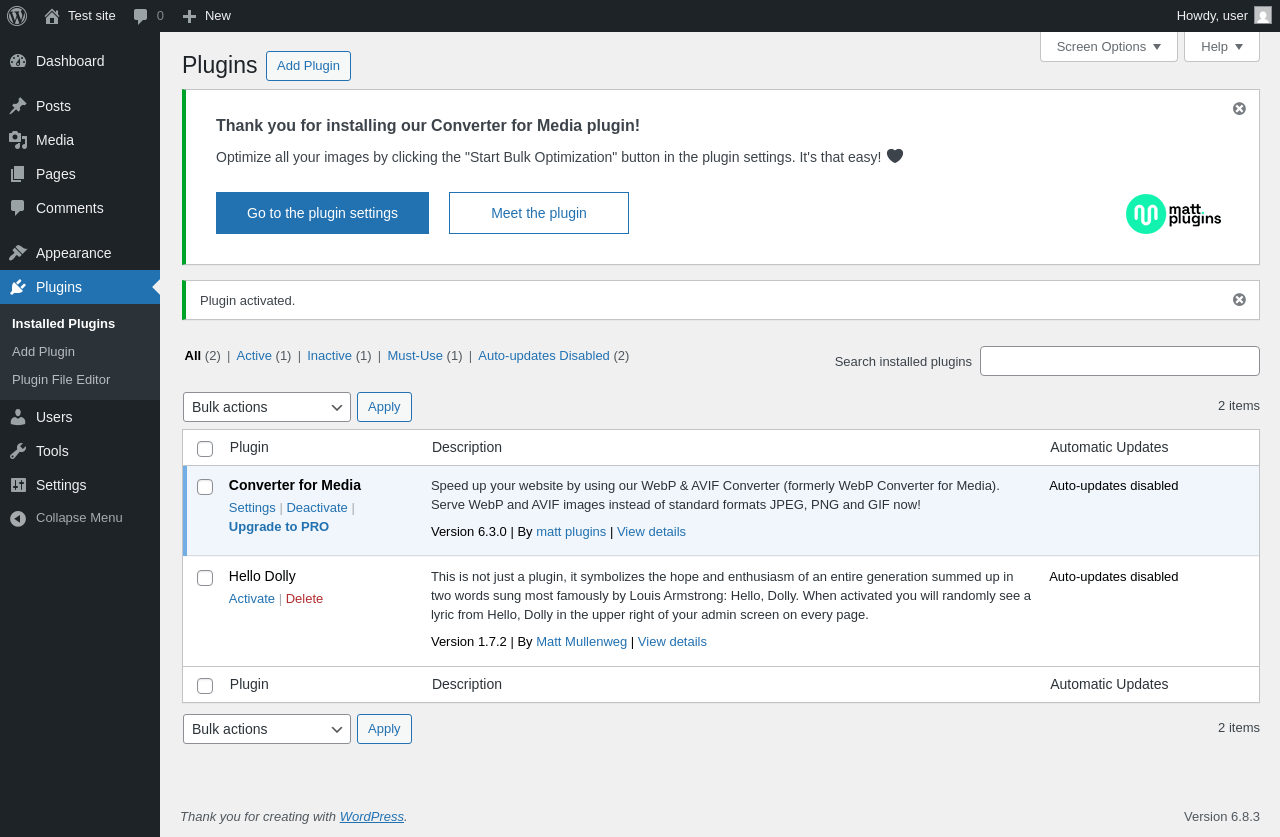Open the Users menu in sidebar

54,417
